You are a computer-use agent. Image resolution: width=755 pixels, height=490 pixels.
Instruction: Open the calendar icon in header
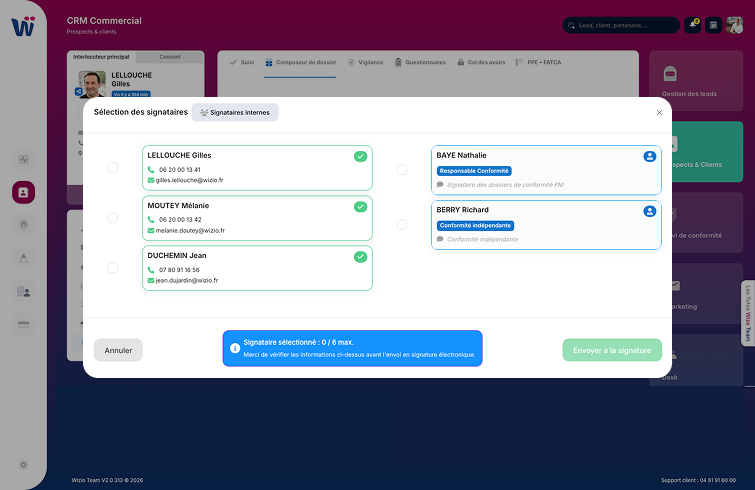coord(713,25)
